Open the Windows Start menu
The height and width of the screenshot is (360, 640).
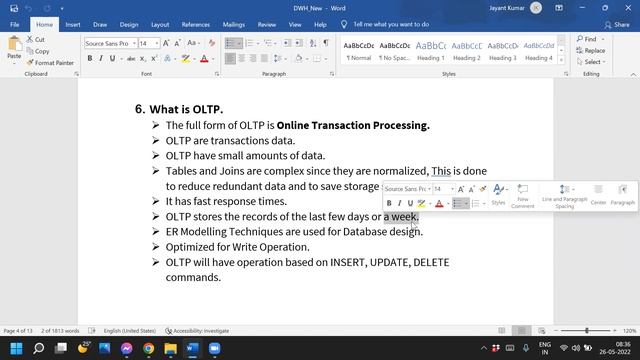pyautogui.click(x=16, y=348)
